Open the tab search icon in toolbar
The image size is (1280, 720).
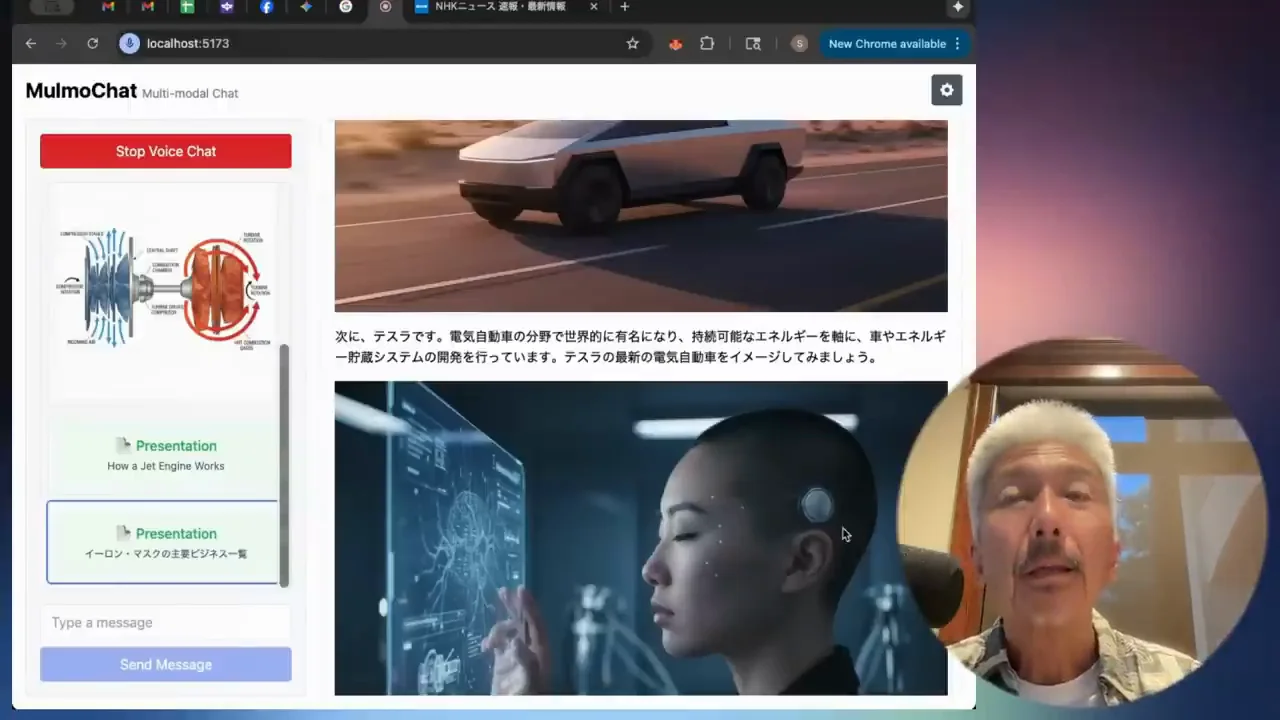point(753,44)
